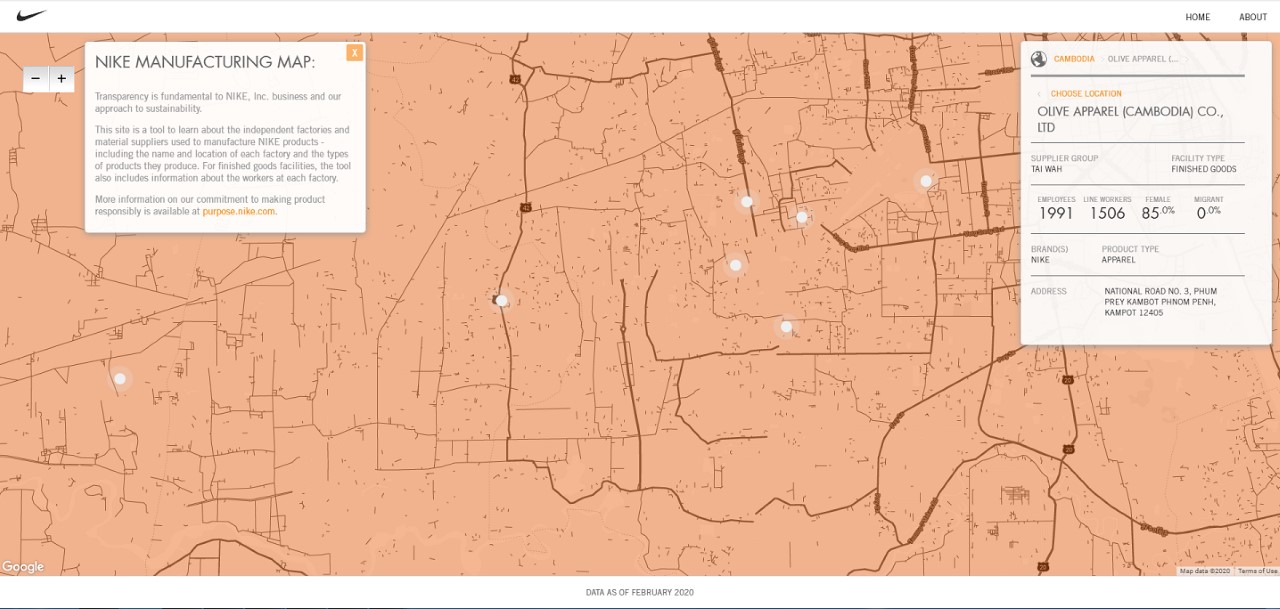
Task: Click the NIKE MANUFACTURING MAP heading
Action: click(205, 62)
